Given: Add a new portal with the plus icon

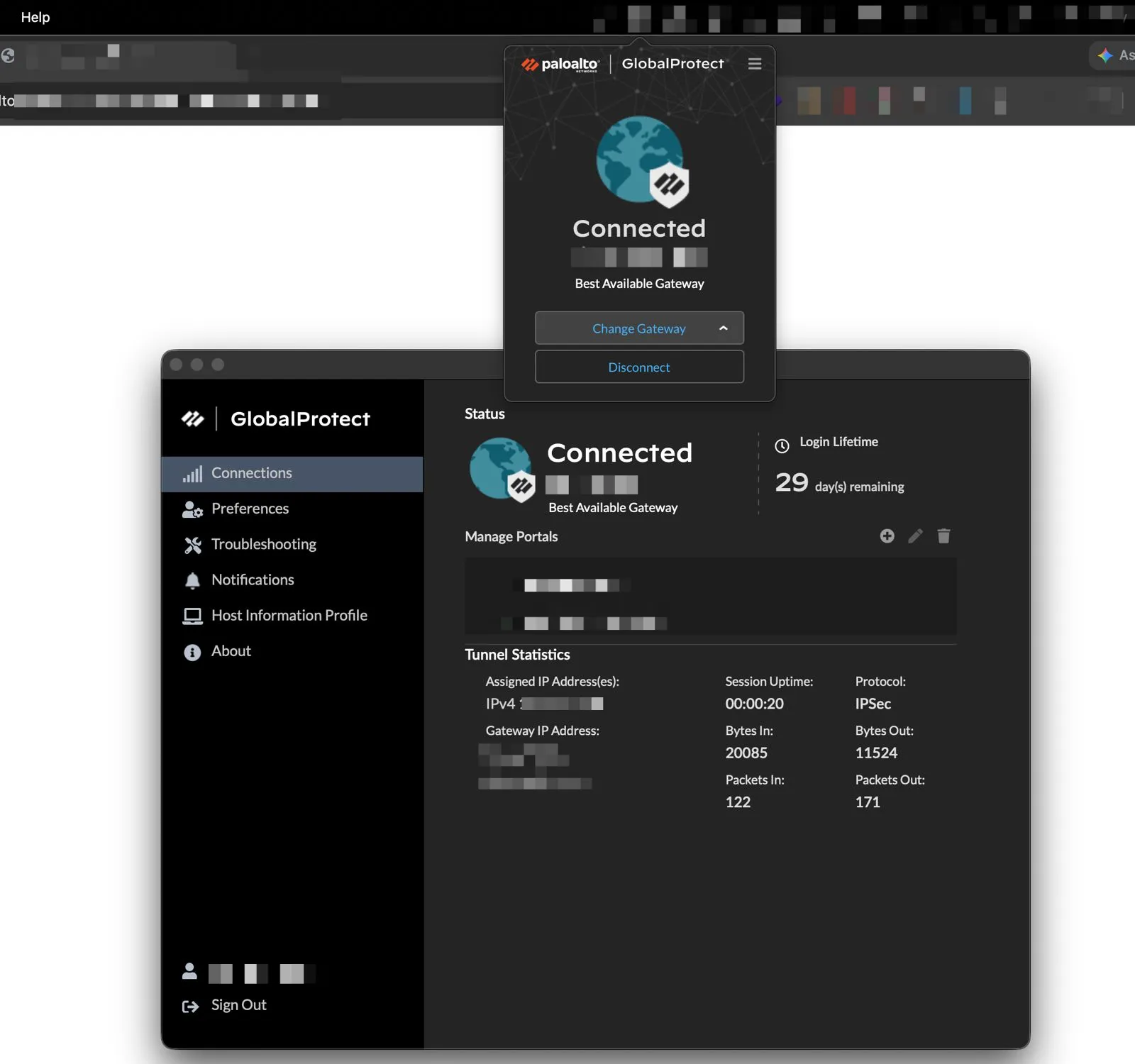Looking at the screenshot, I should click(x=887, y=536).
